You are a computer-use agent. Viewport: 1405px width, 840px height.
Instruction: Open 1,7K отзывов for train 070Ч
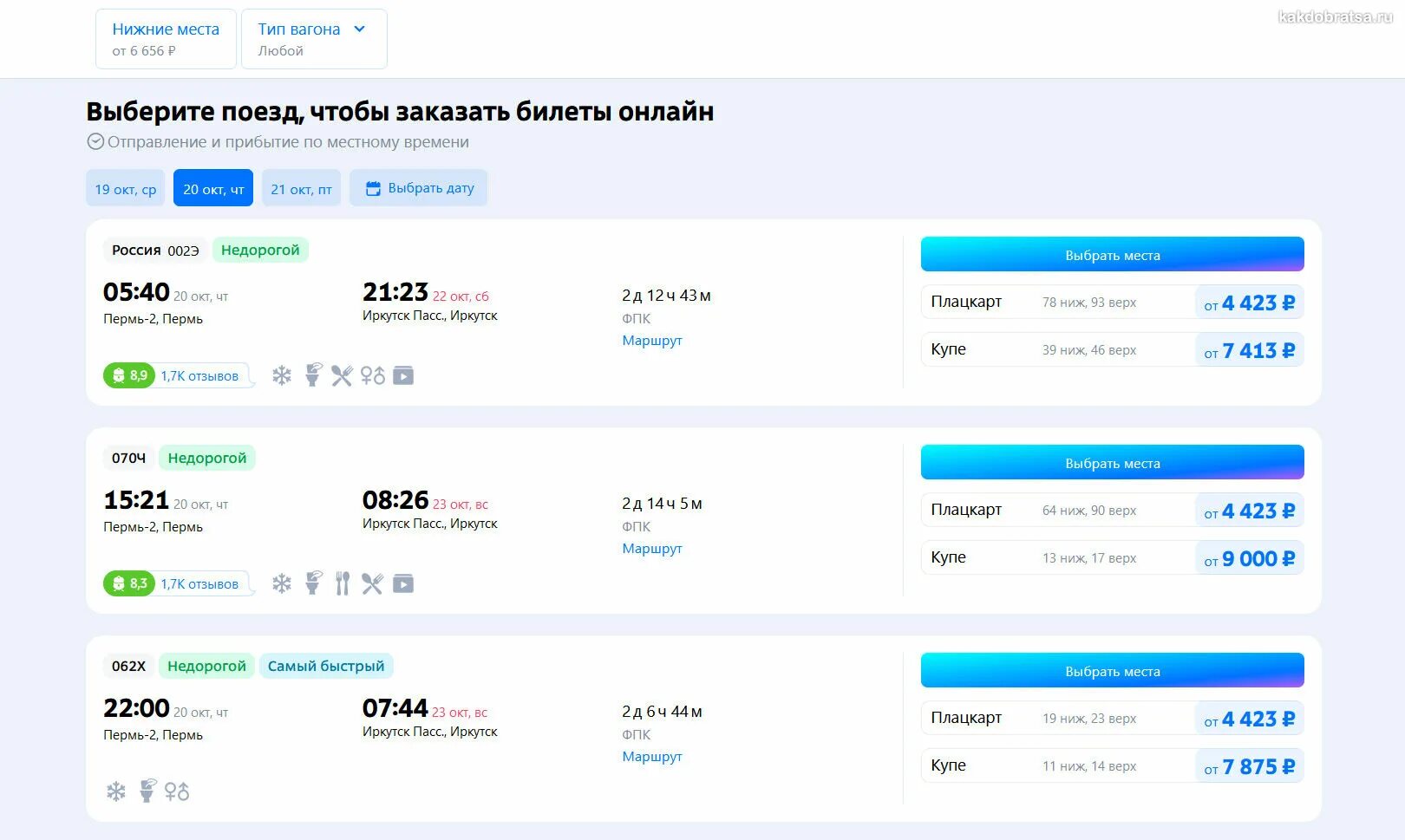point(199,584)
